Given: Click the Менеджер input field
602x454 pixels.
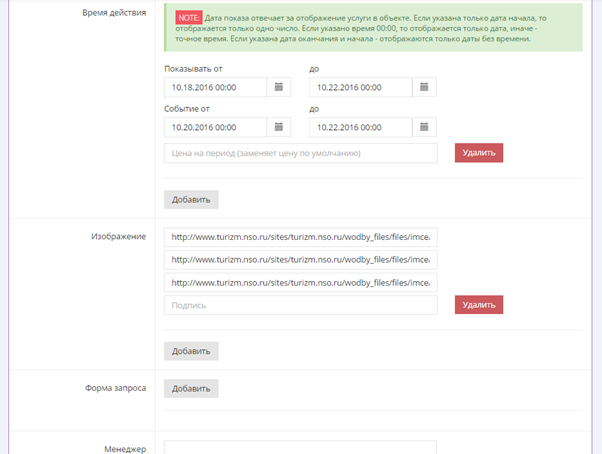Looking at the screenshot, I should (300, 448).
